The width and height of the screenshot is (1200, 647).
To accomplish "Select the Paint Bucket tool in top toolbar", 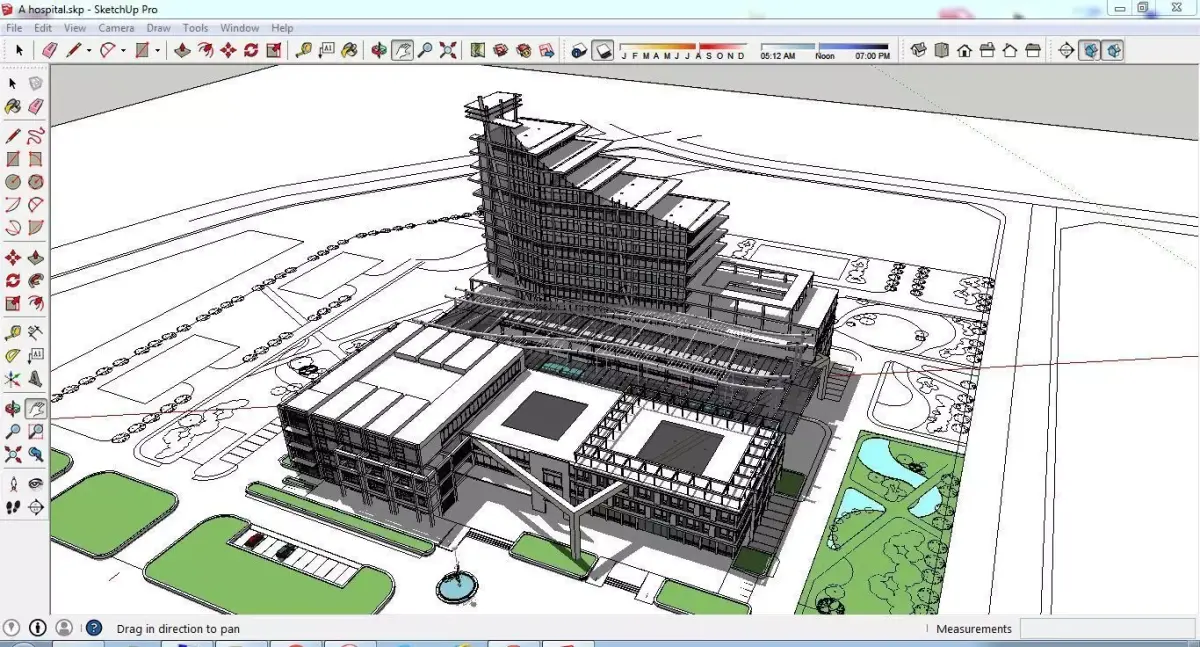I will pos(349,50).
